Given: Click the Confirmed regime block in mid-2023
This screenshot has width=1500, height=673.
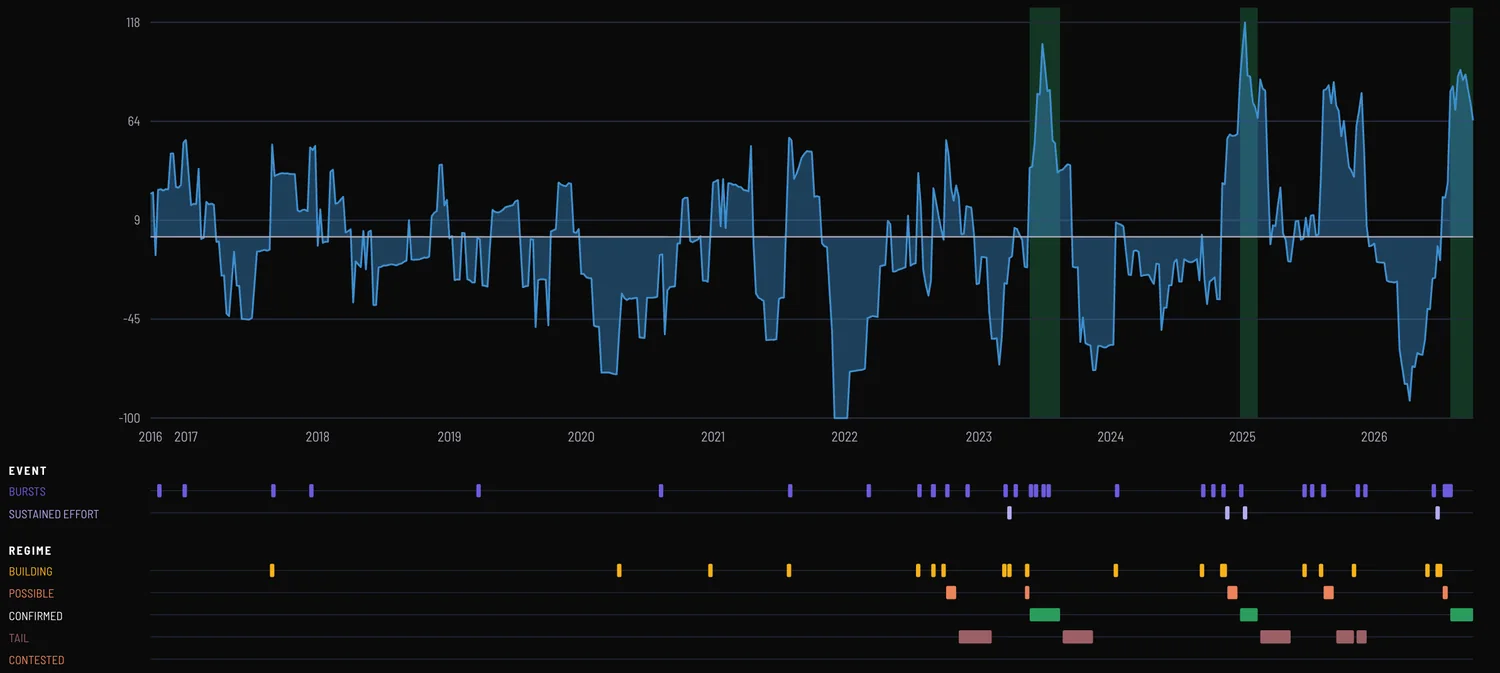Looking at the screenshot, I should 1044,615.
